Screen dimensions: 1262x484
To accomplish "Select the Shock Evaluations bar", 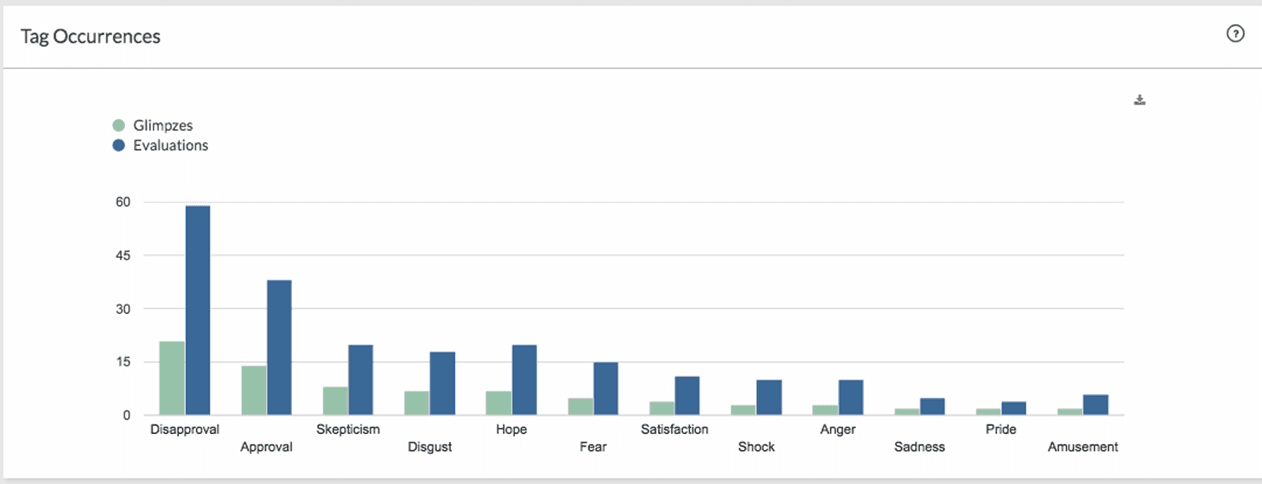I will pos(768,398).
